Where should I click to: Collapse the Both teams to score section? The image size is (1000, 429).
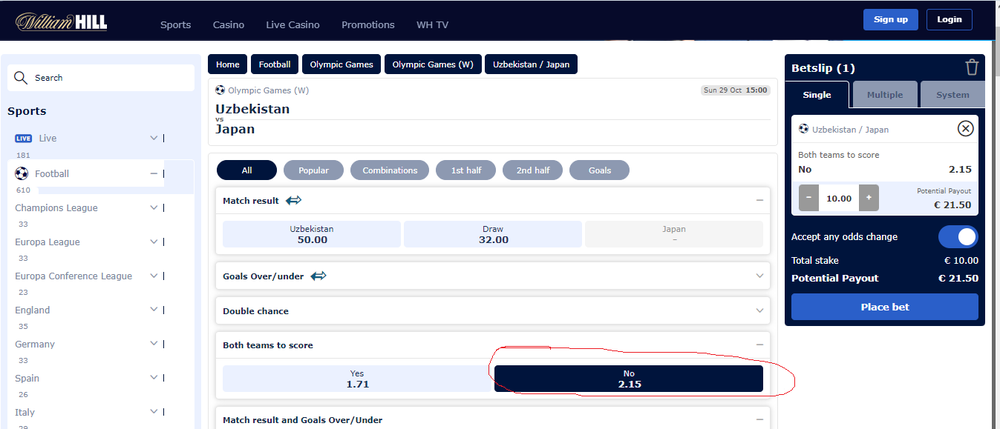click(760, 345)
